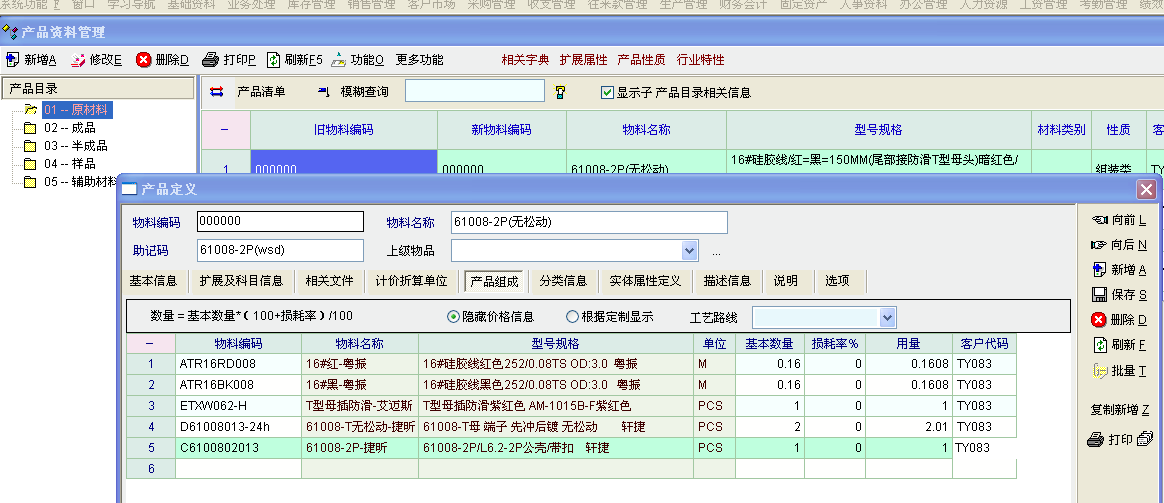
Task: Click the filter icon beside fuzzy search box
Action: (x=560, y=92)
